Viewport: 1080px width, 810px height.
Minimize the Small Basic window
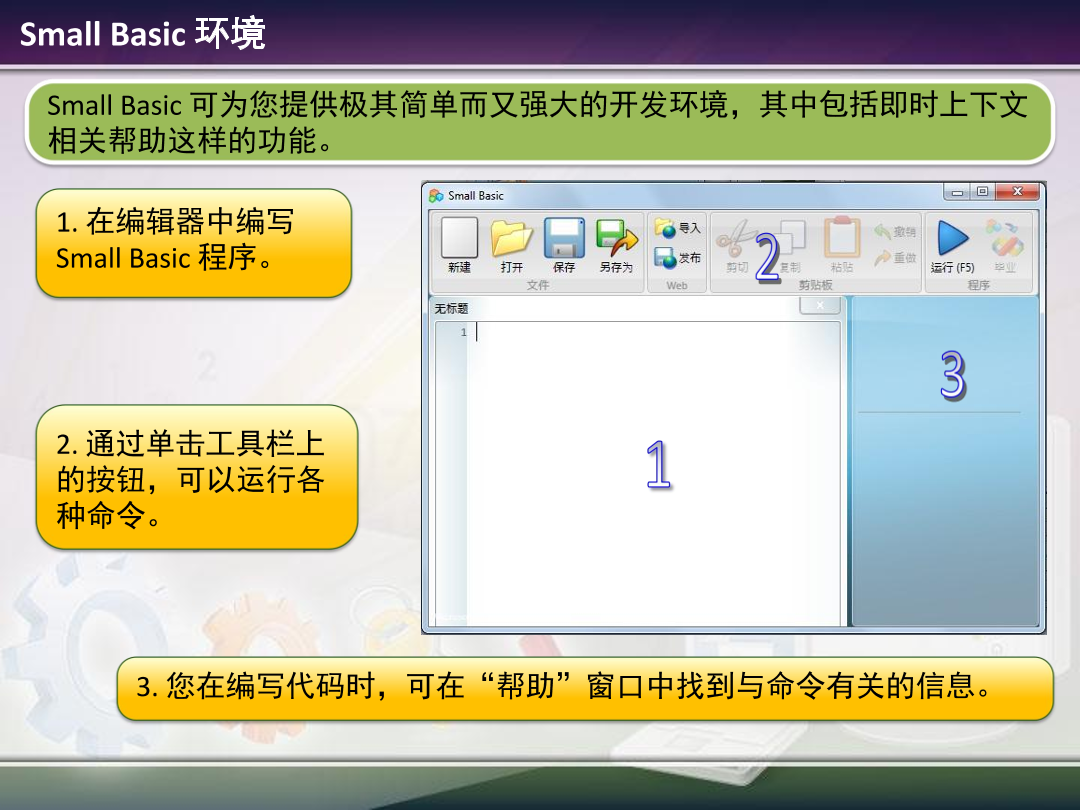point(958,192)
